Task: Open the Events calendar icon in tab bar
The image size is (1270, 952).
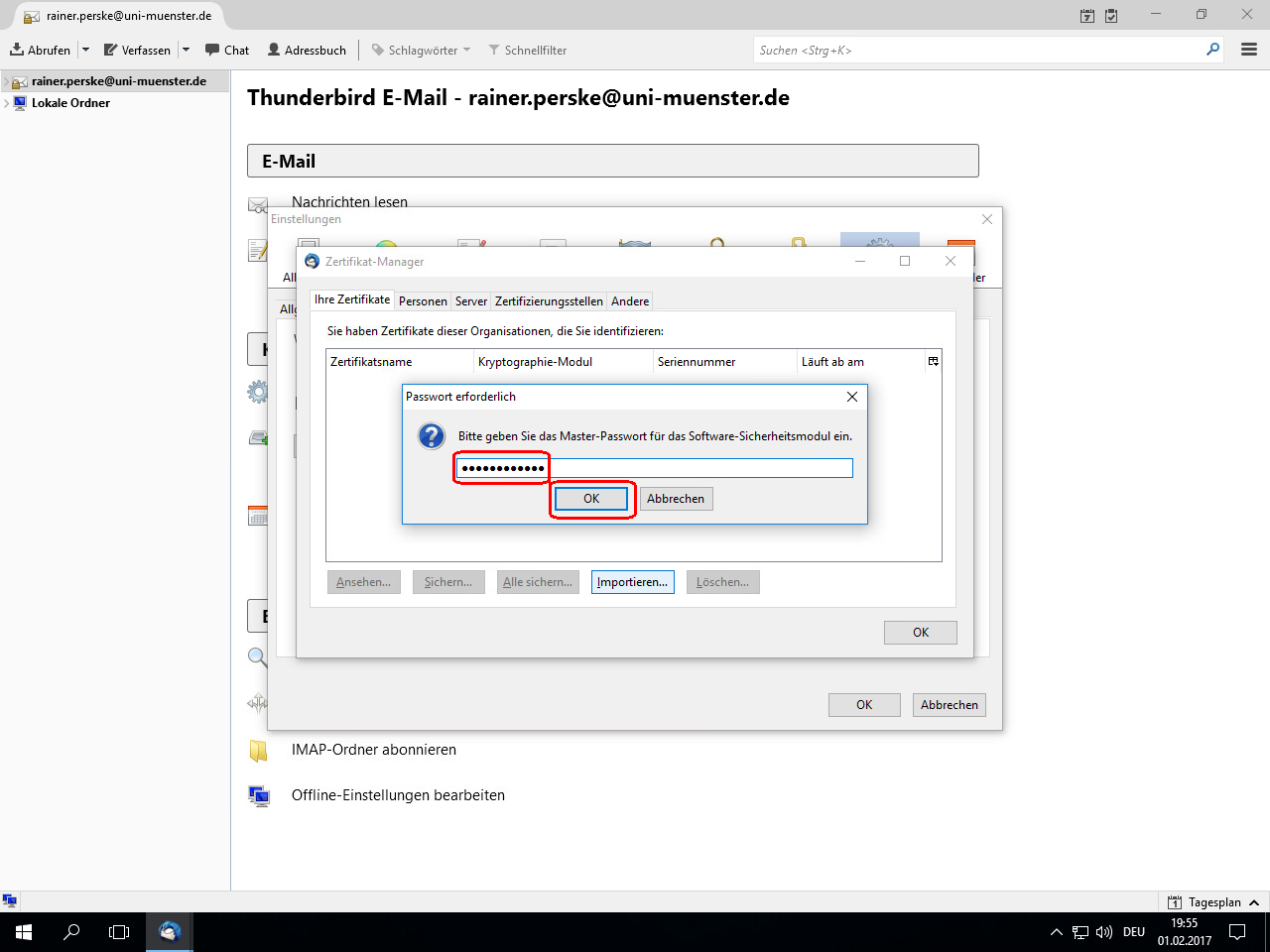Action: point(1087,16)
